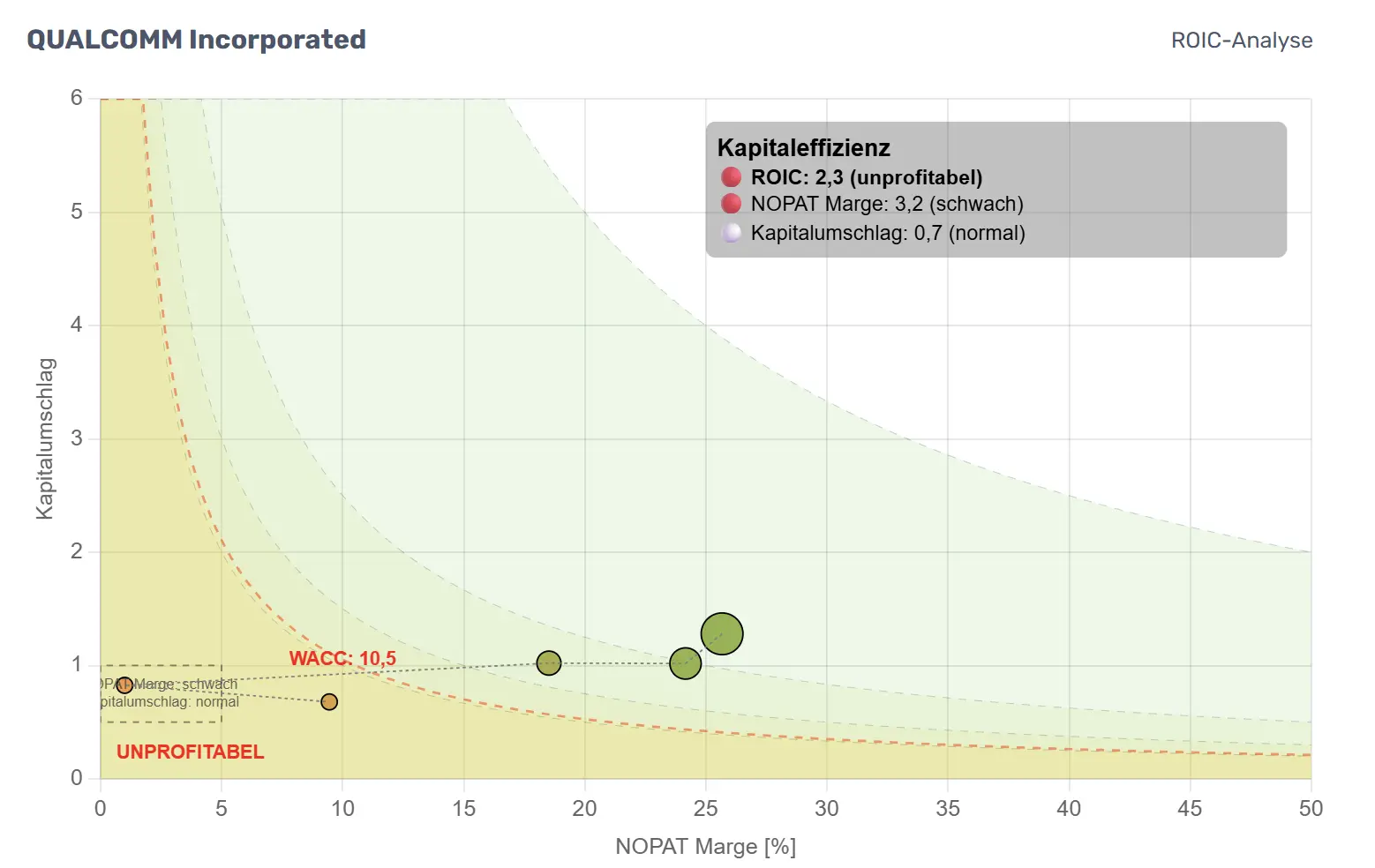Select the olive bubble near NOPAT margin 18

tap(549, 662)
